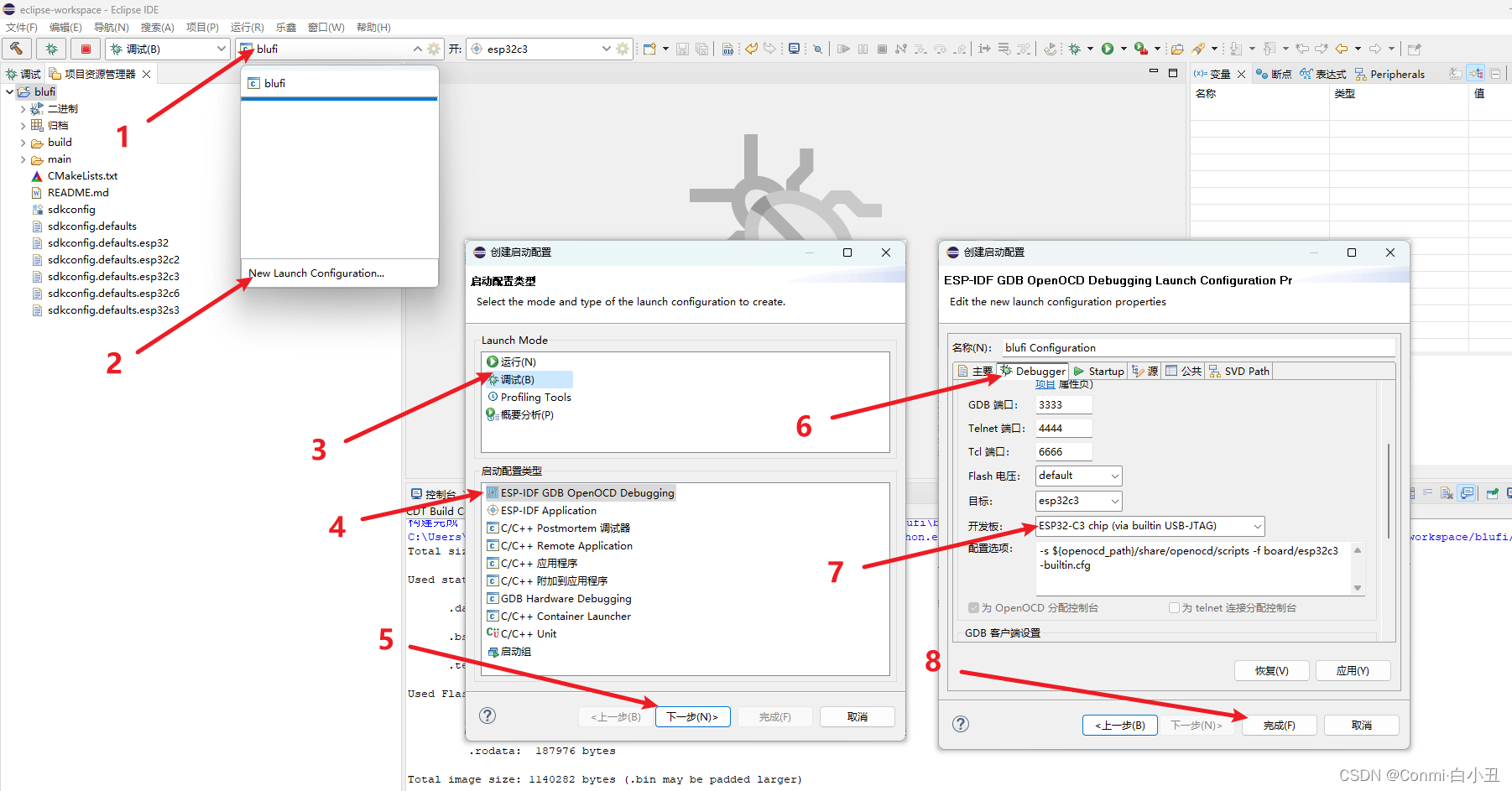Open the 开发板 ESP32-C3 chip dropdown
The width and height of the screenshot is (1512, 791).
[x=1150, y=526]
